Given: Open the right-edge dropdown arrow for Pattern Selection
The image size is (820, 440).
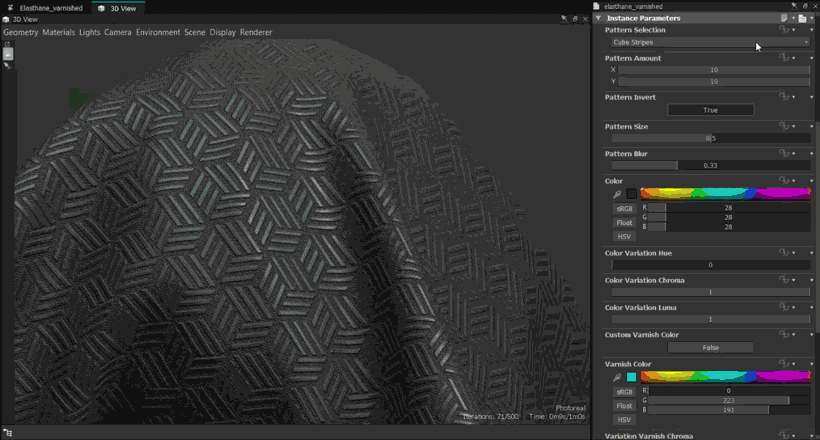Looking at the screenshot, I should coord(812,30).
